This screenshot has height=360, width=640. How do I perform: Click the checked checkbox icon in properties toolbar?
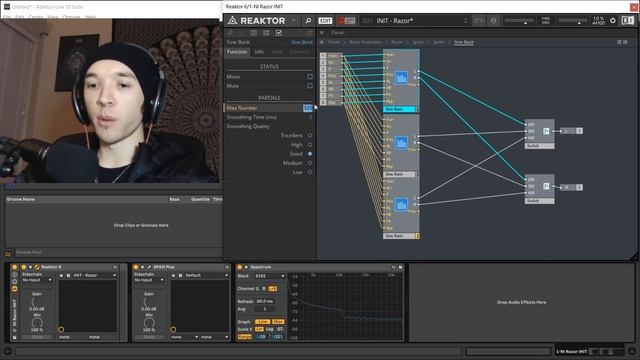pos(279,33)
